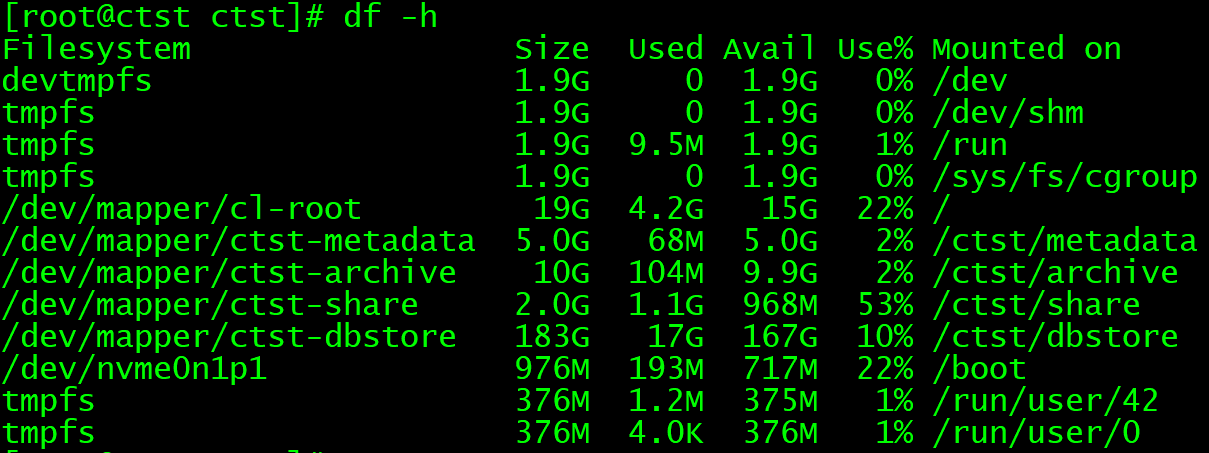Click the '19G' size value
This screenshot has width=1209, height=453.
coord(562,209)
